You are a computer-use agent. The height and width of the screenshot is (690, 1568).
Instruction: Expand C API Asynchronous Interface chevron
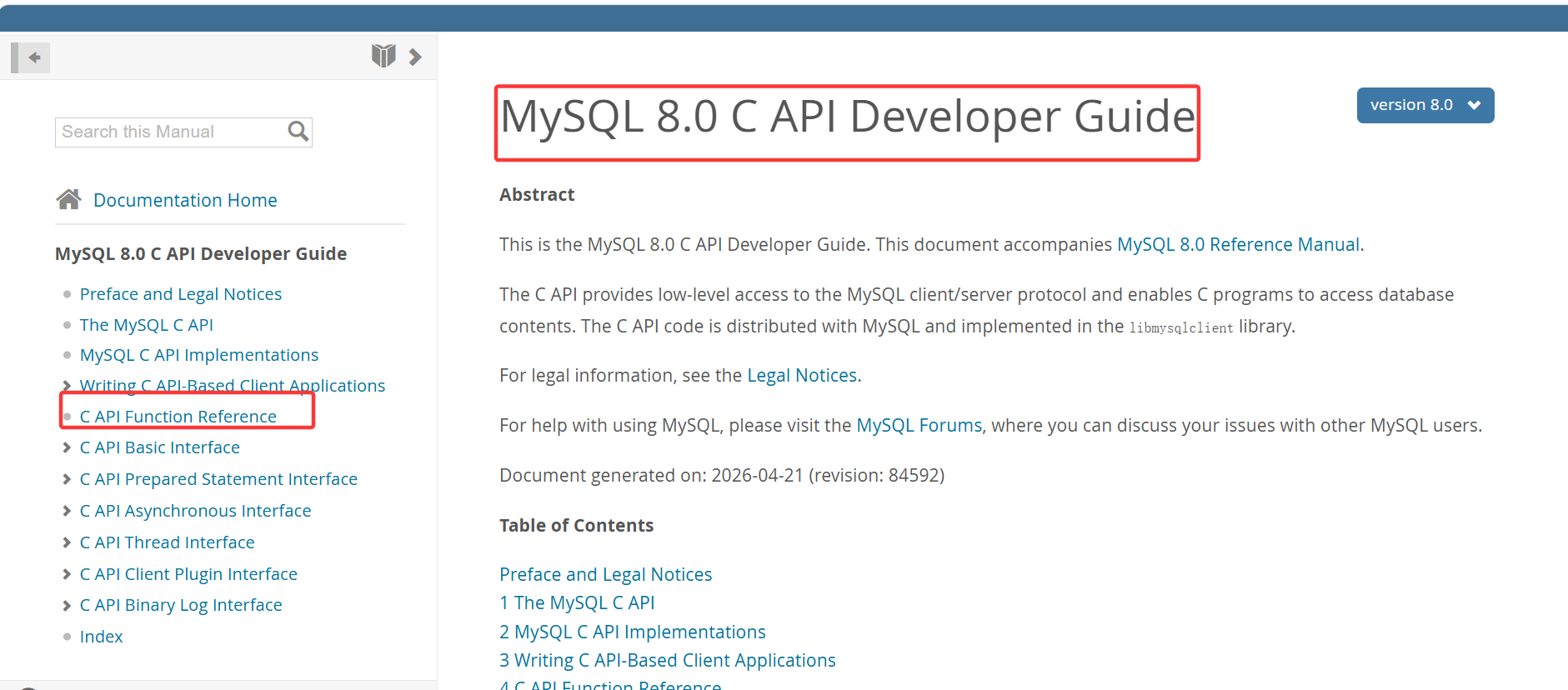click(x=67, y=511)
